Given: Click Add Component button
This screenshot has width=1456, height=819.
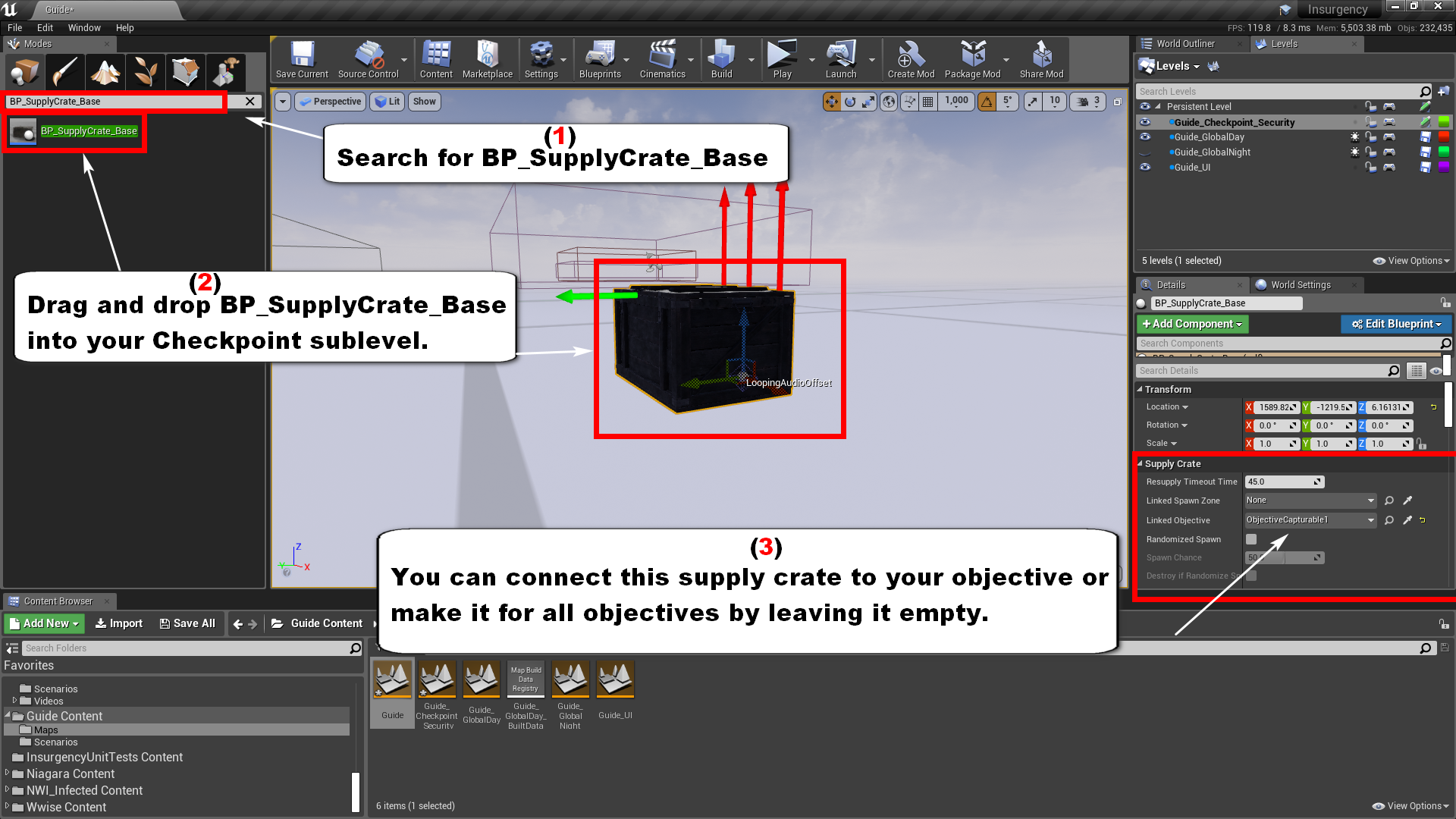Looking at the screenshot, I should pos(1192,324).
